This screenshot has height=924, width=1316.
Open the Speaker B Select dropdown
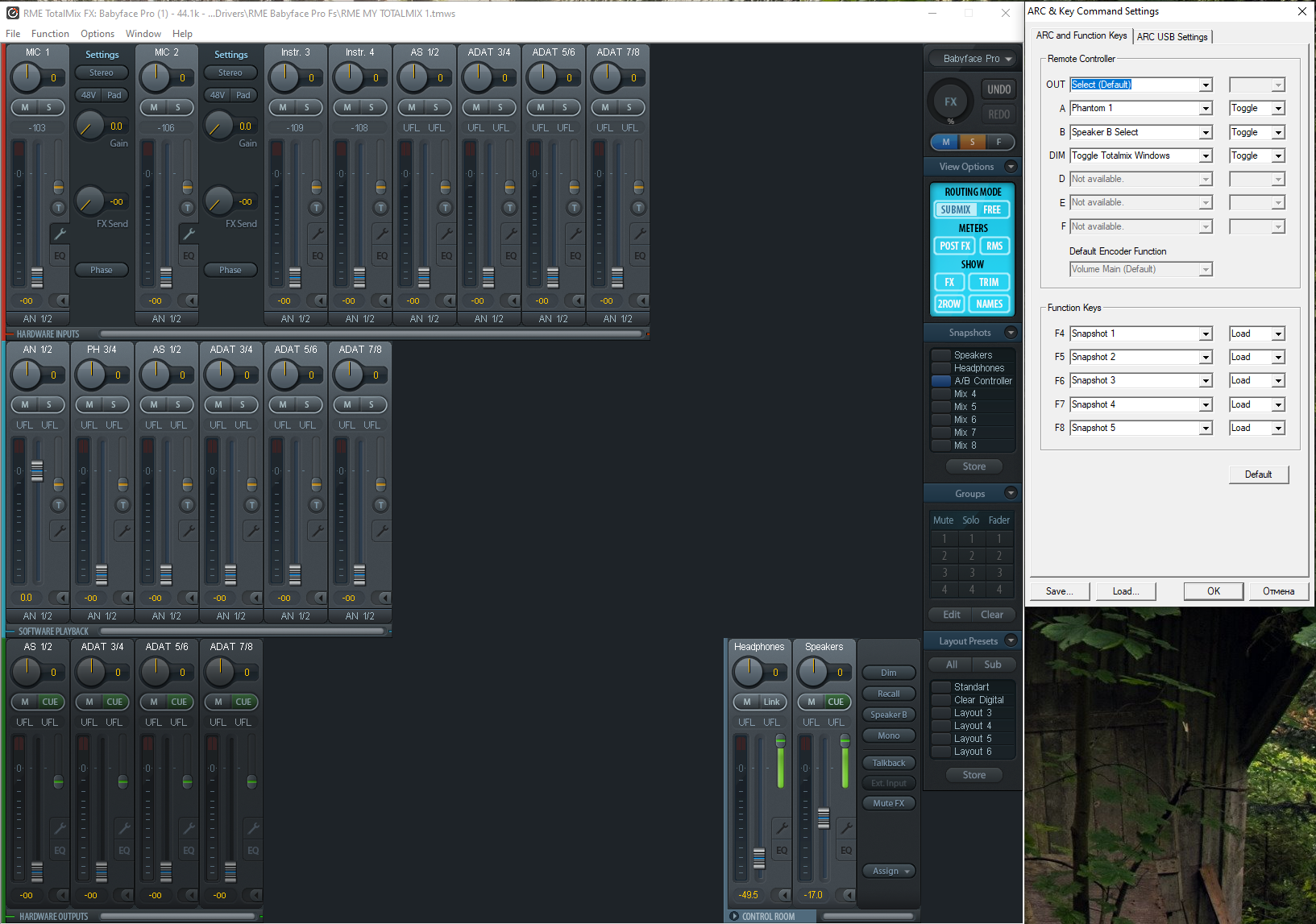click(x=1206, y=133)
